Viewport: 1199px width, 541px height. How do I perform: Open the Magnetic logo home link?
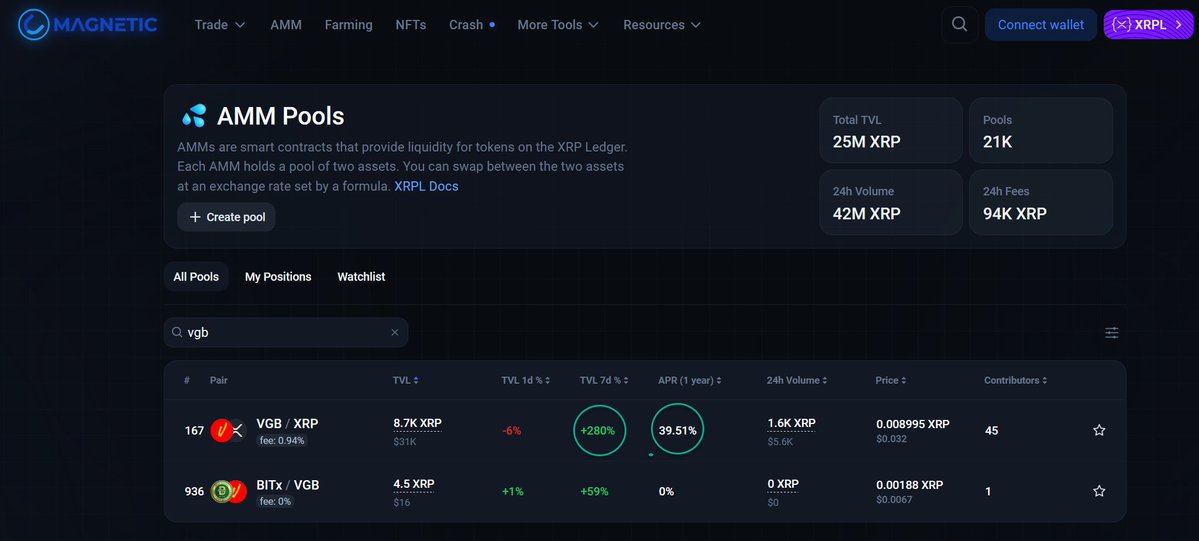(87, 24)
